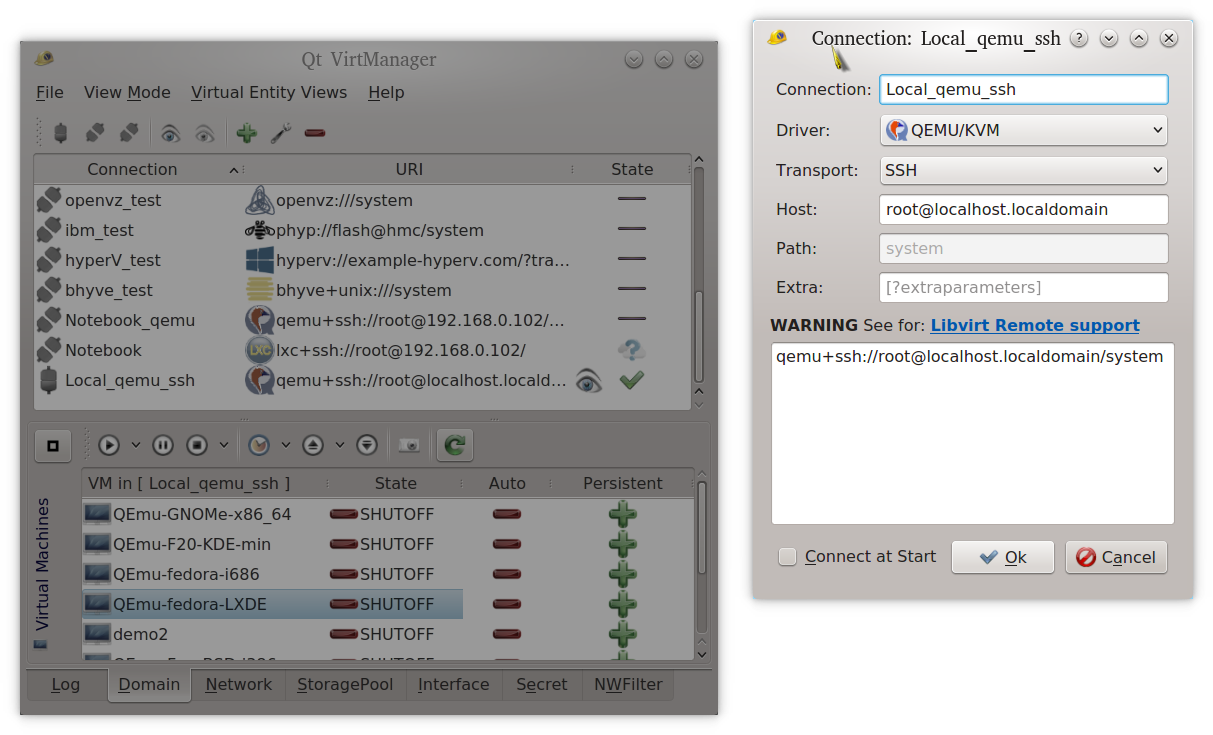Open the File menu
The width and height of the screenshot is (1213, 735).
[49, 92]
